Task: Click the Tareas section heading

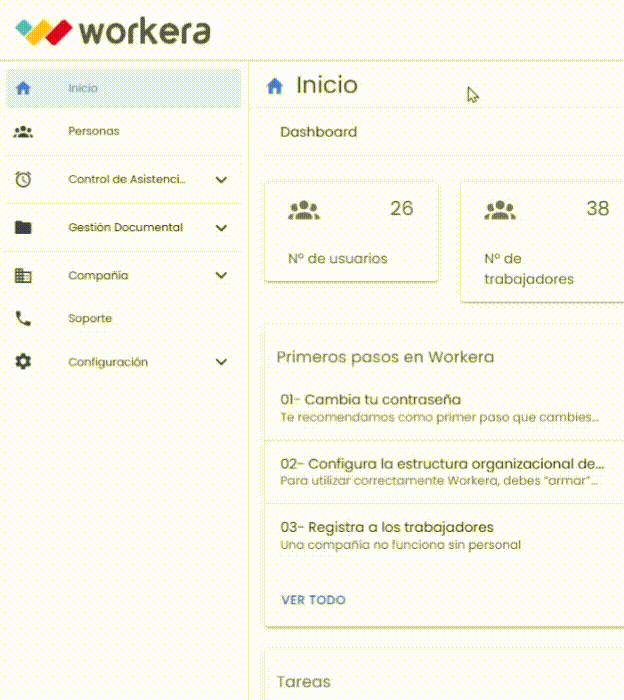Action: (x=304, y=682)
